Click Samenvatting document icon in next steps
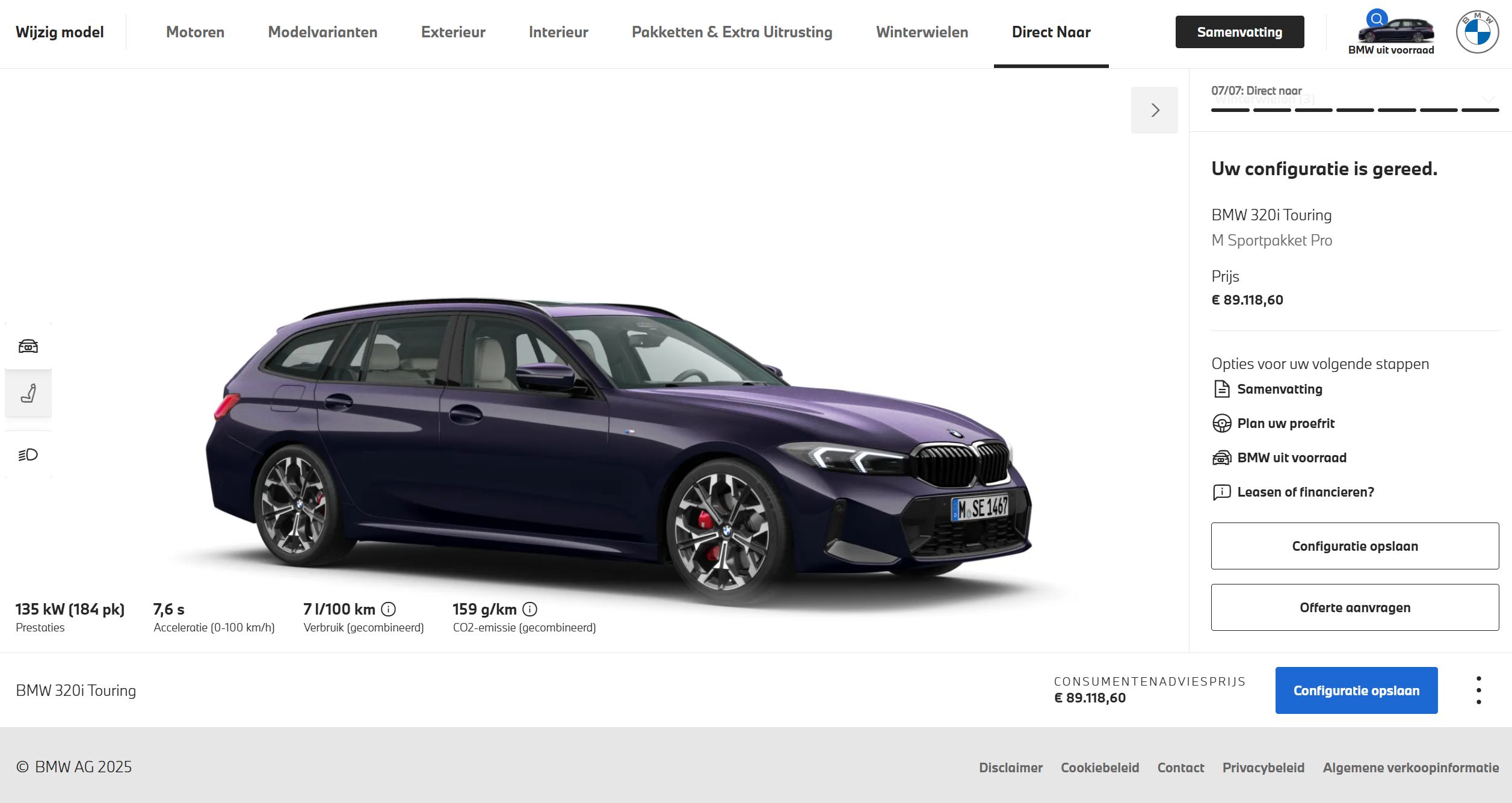Viewport: 1512px width, 803px height. (x=1222, y=389)
